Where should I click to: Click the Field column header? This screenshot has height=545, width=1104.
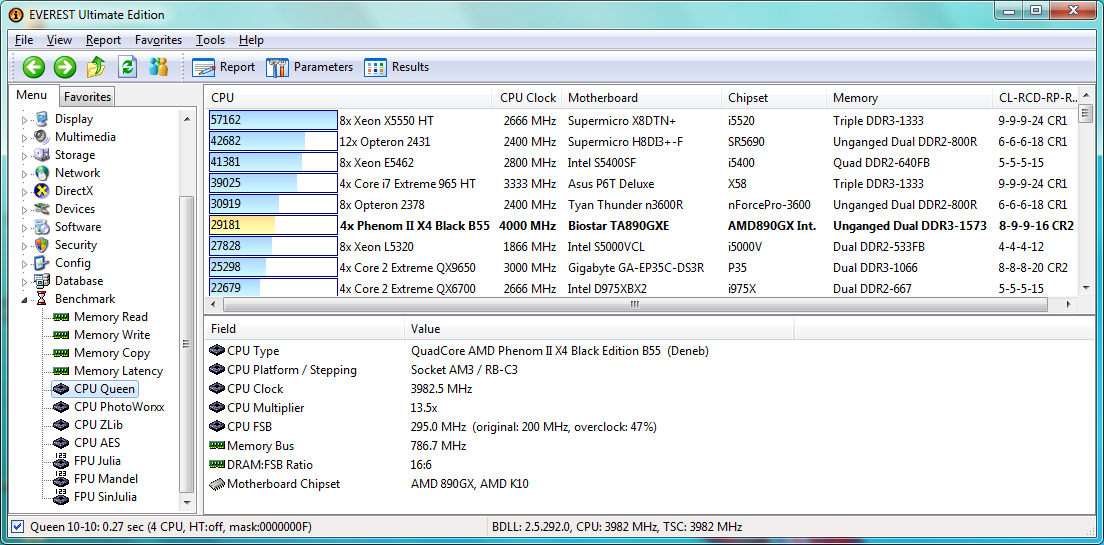click(304, 329)
